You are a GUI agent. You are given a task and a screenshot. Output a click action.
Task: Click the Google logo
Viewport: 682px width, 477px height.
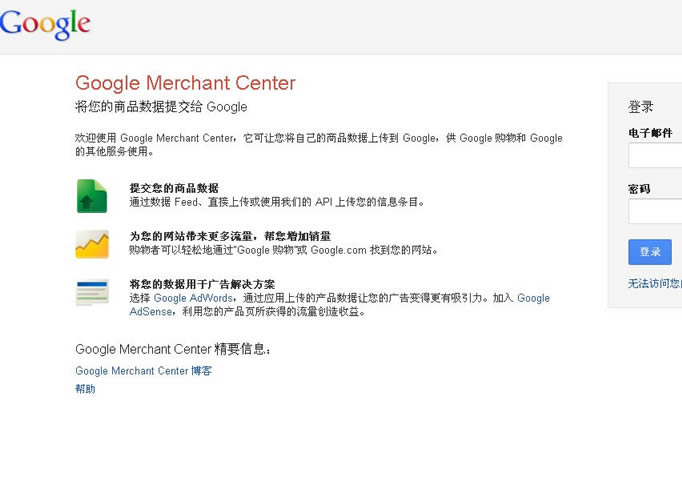click(45, 23)
